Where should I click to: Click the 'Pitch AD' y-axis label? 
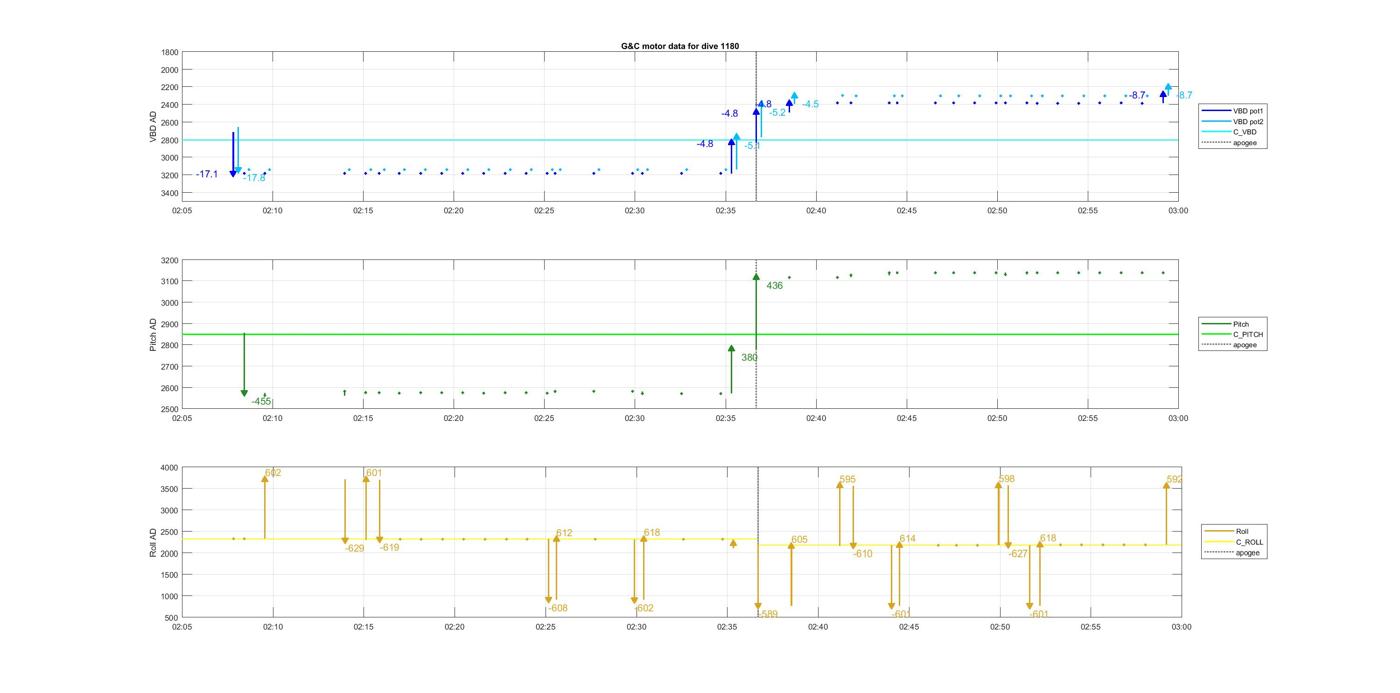(x=153, y=335)
